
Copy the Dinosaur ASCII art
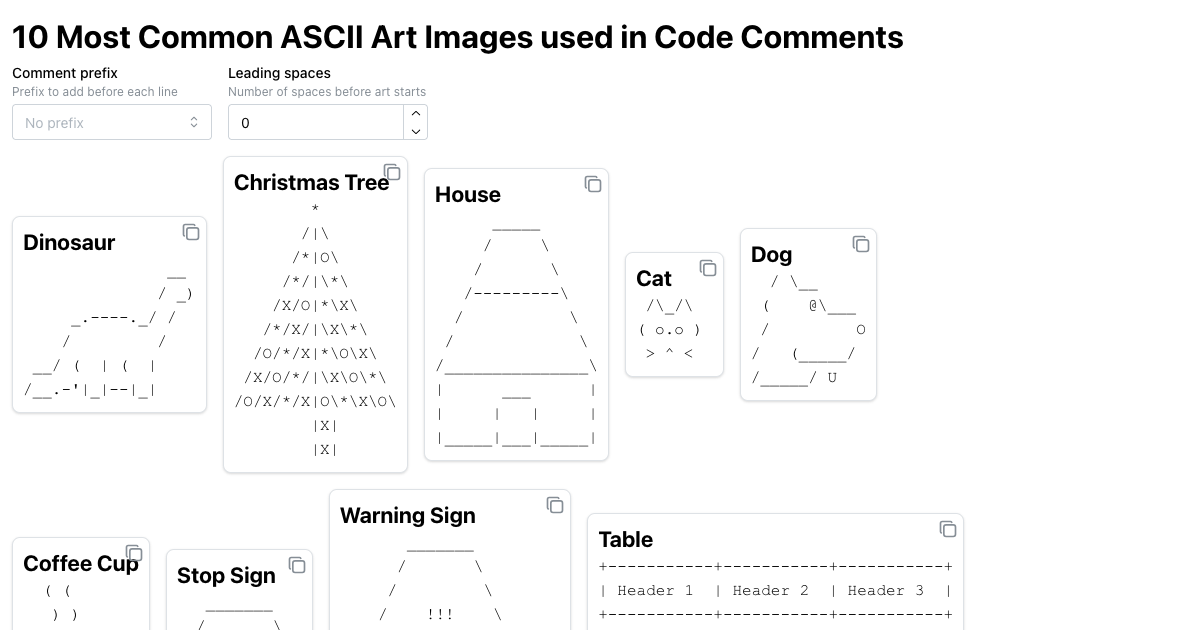click(191, 232)
